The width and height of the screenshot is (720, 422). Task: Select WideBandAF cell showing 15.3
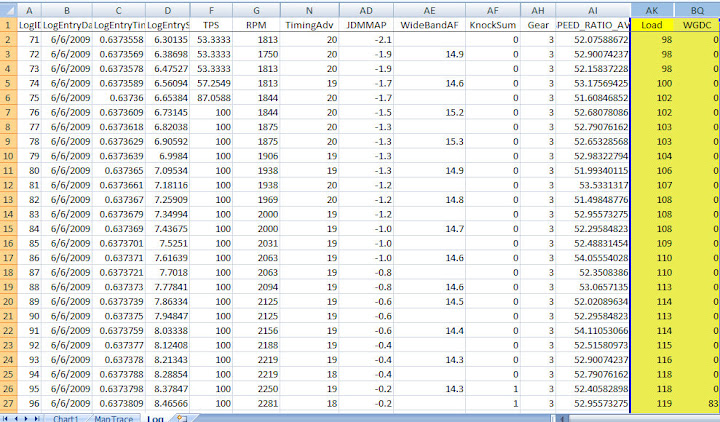pos(429,141)
